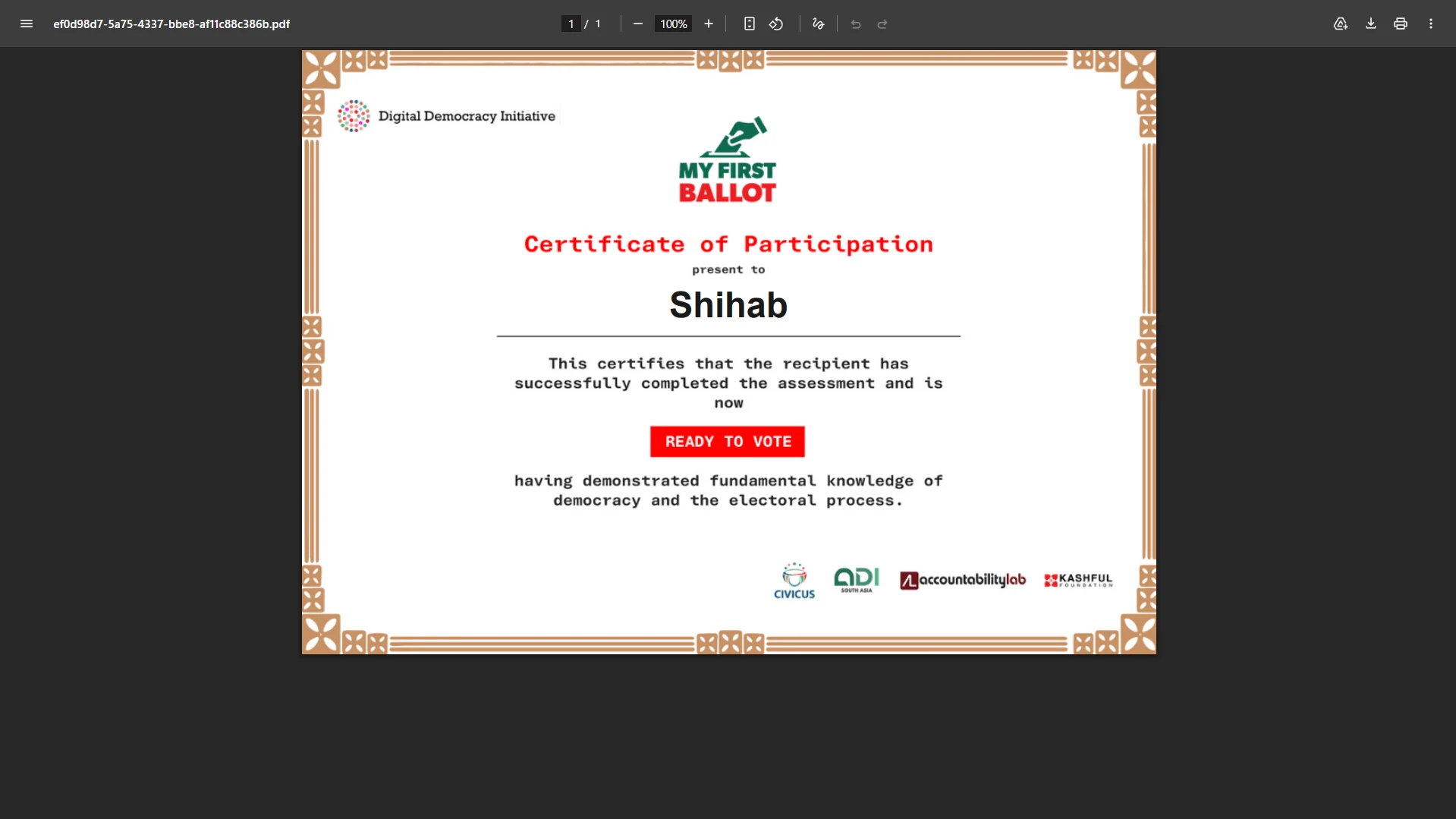Click the READY TO VOTE badge on the certificate
This screenshot has width=1456, height=819.
[727, 441]
